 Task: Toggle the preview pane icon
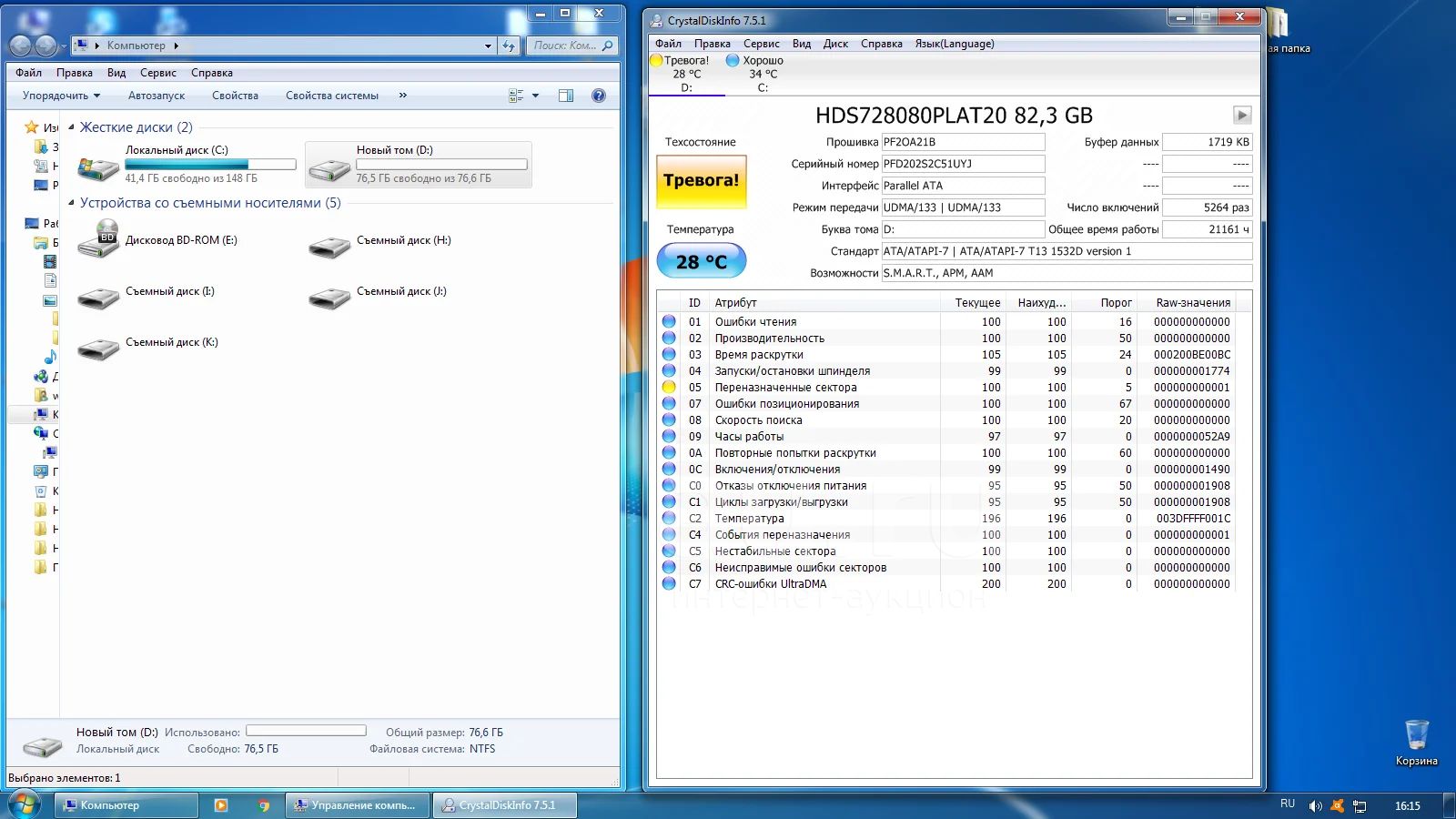(x=566, y=96)
